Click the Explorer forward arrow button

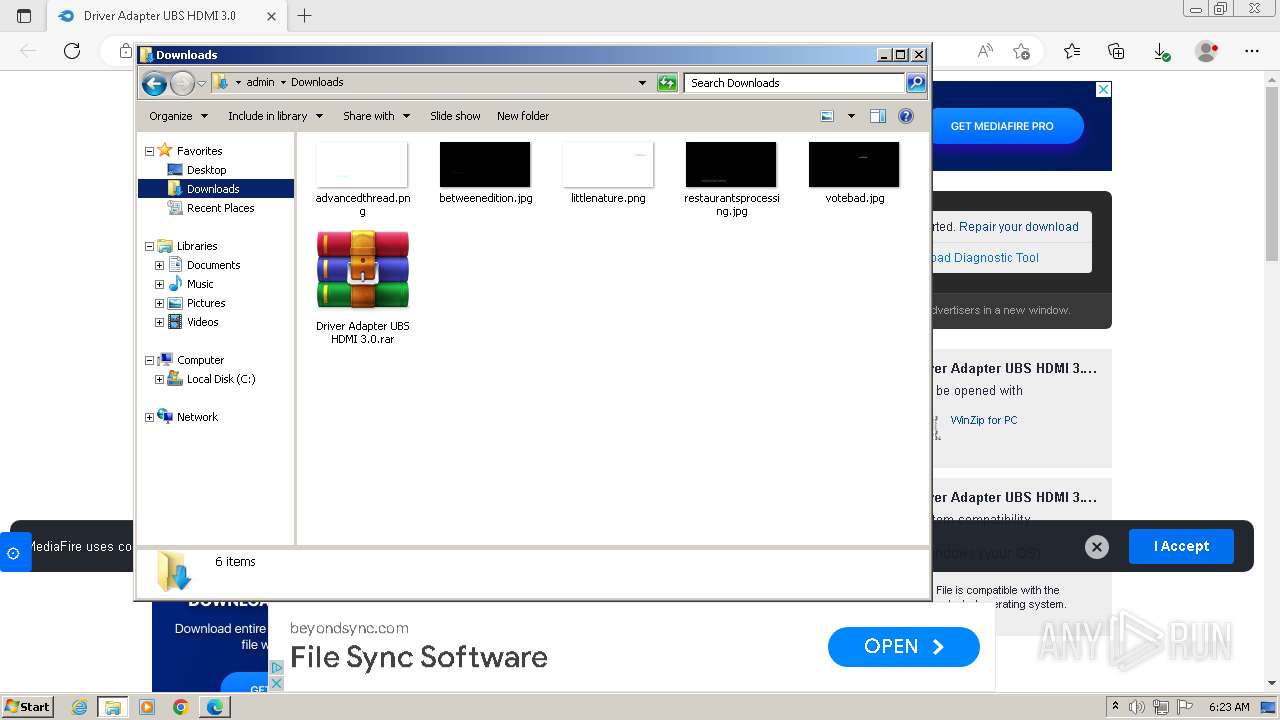click(182, 83)
